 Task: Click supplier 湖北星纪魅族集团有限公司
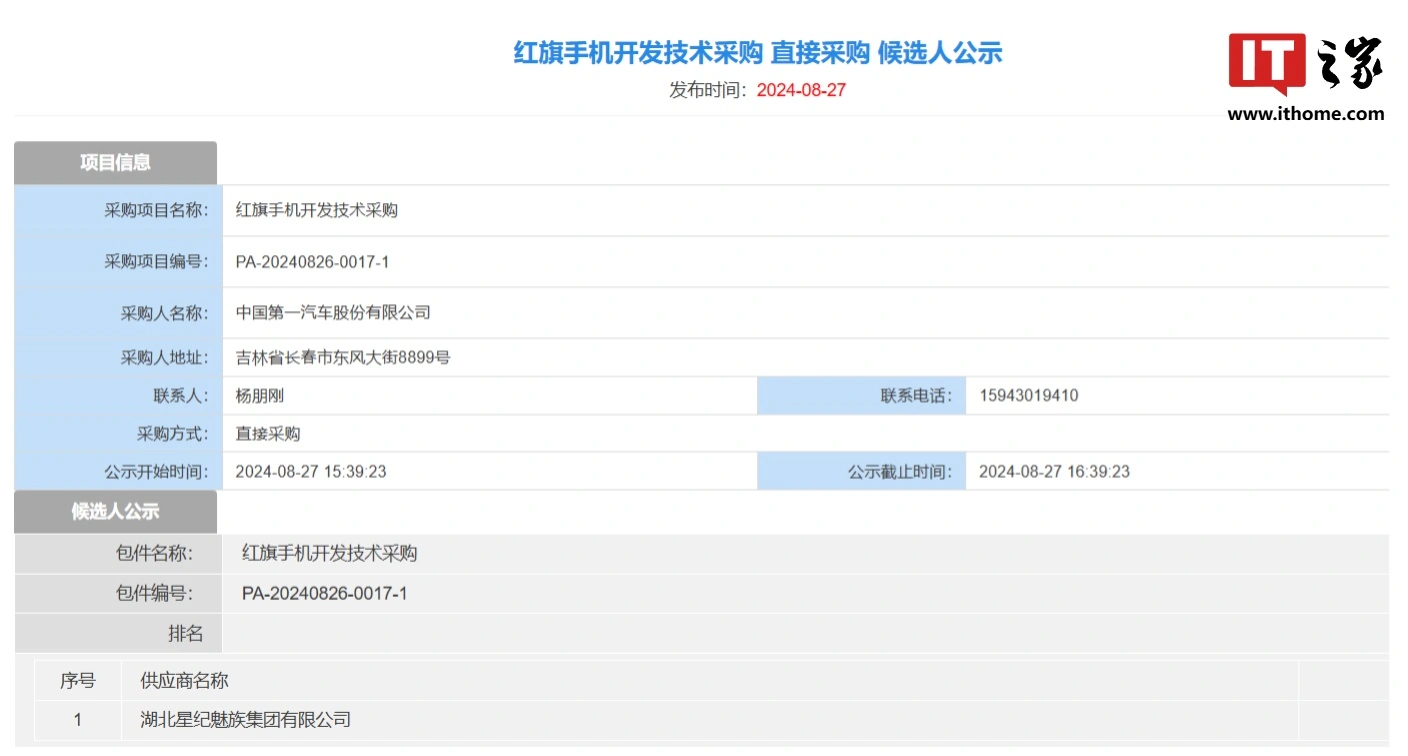tap(246, 720)
